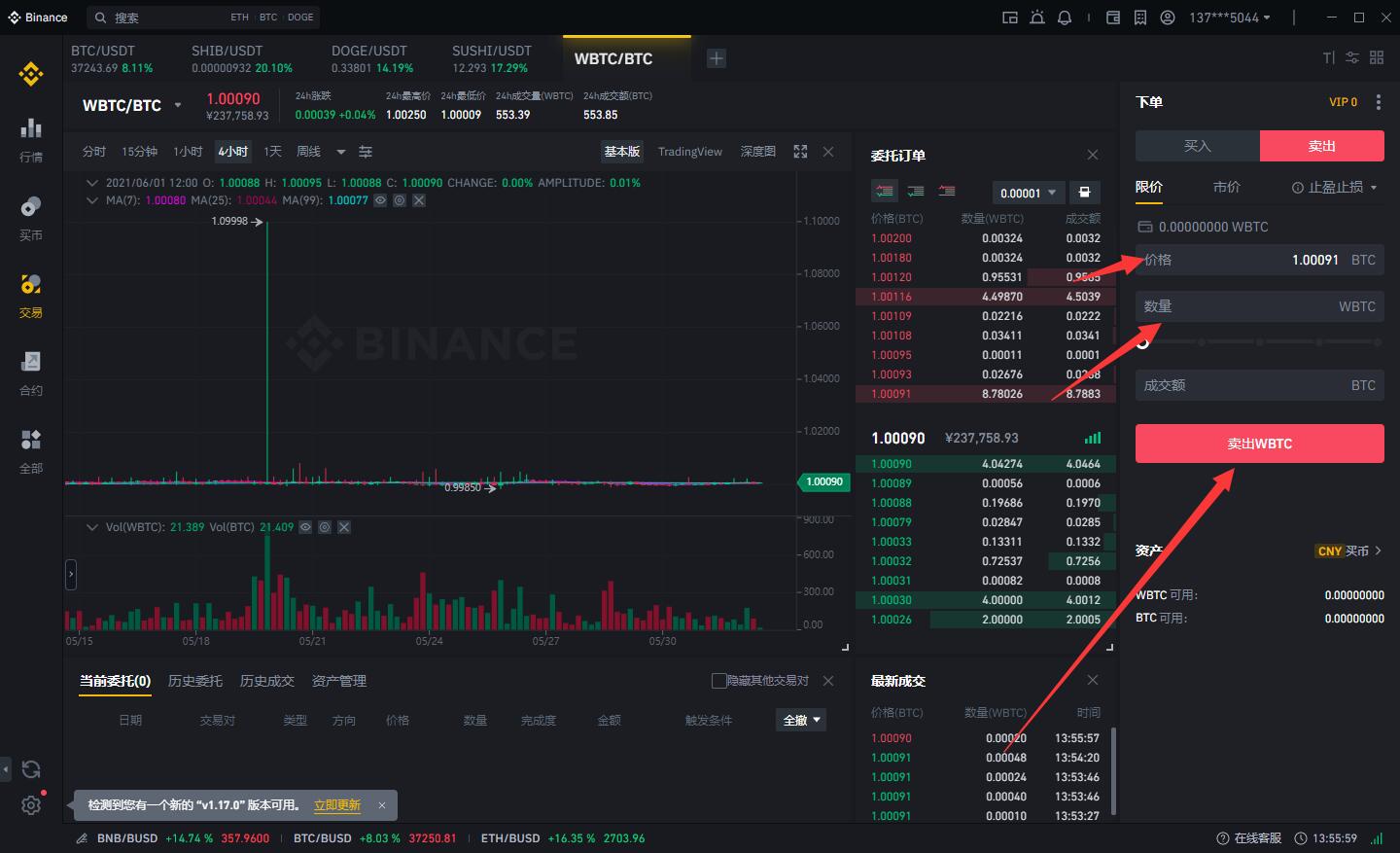Click the user profile avatar icon
The image size is (1400, 853).
click(1168, 18)
